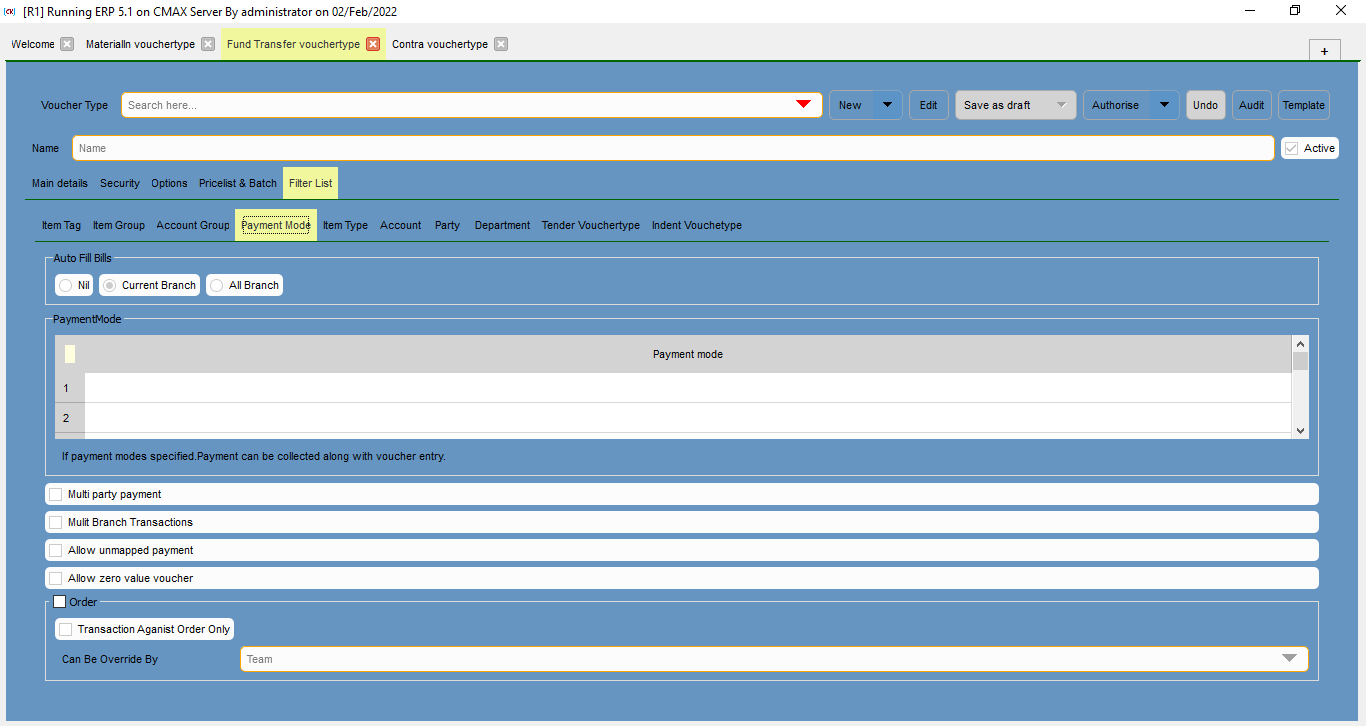The image size is (1366, 726).
Task: Click the Payment mode column header
Action: [x=688, y=354]
